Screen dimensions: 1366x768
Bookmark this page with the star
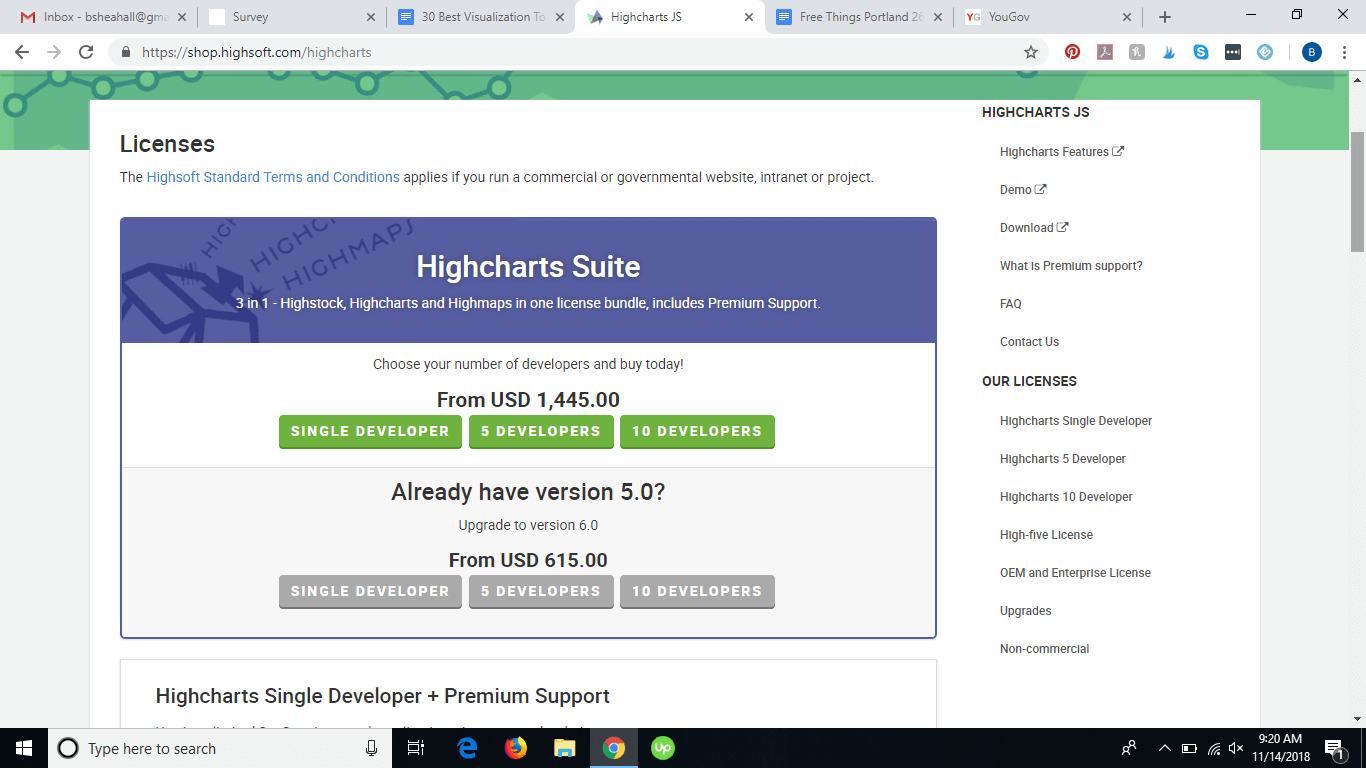click(1029, 51)
